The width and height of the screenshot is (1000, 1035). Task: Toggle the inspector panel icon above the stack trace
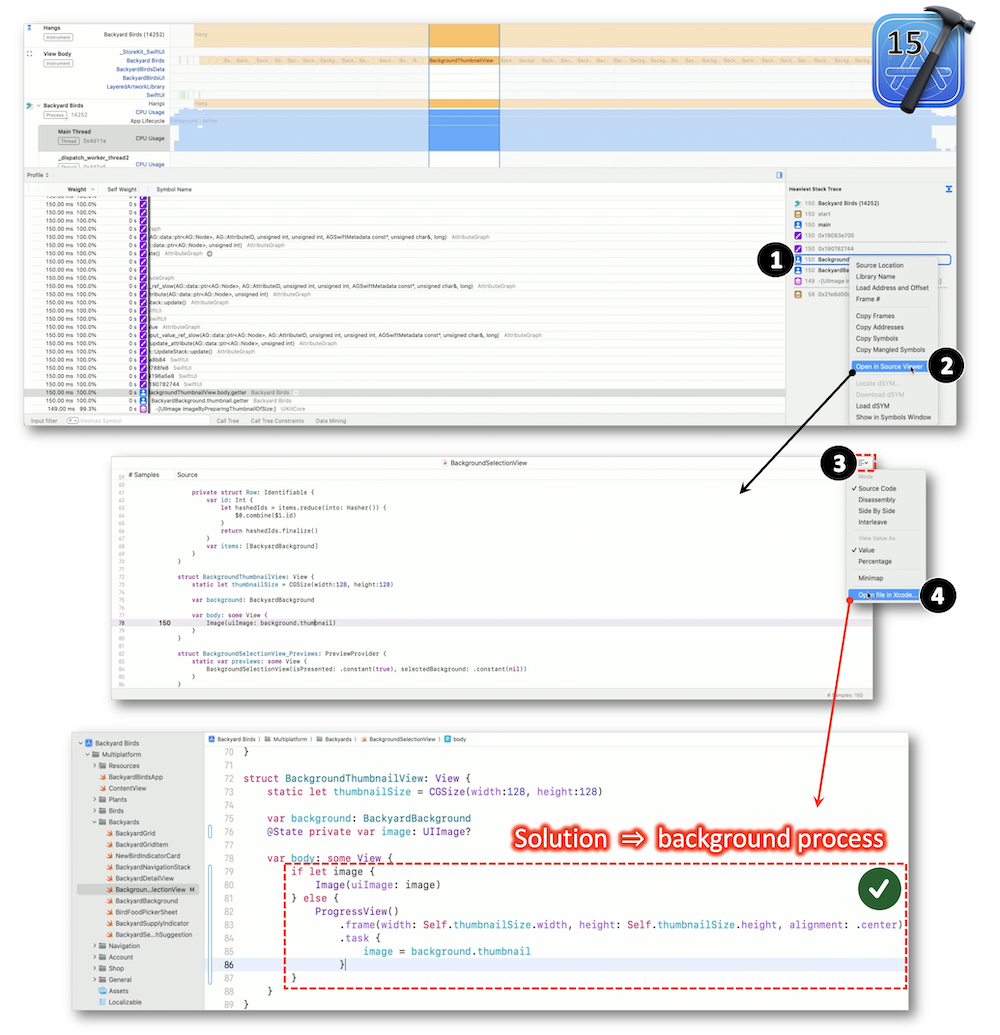779,175
